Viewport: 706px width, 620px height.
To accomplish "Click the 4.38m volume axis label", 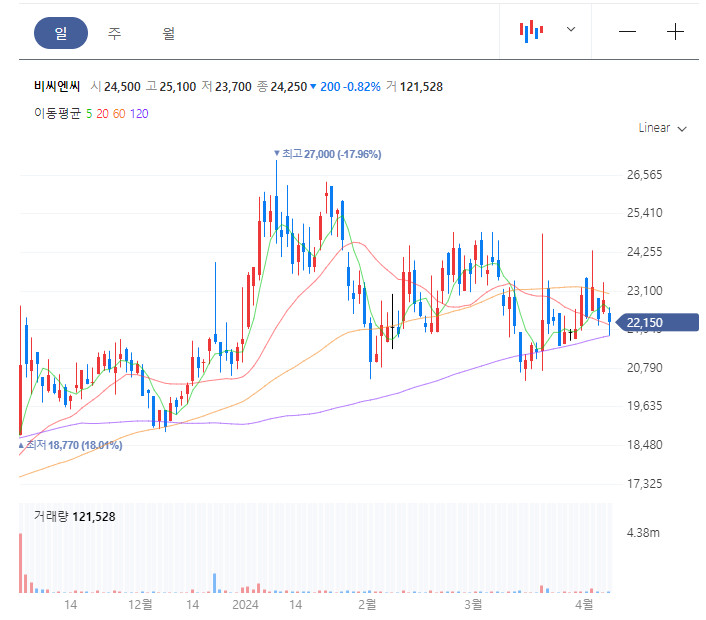I will click(643, 533).
